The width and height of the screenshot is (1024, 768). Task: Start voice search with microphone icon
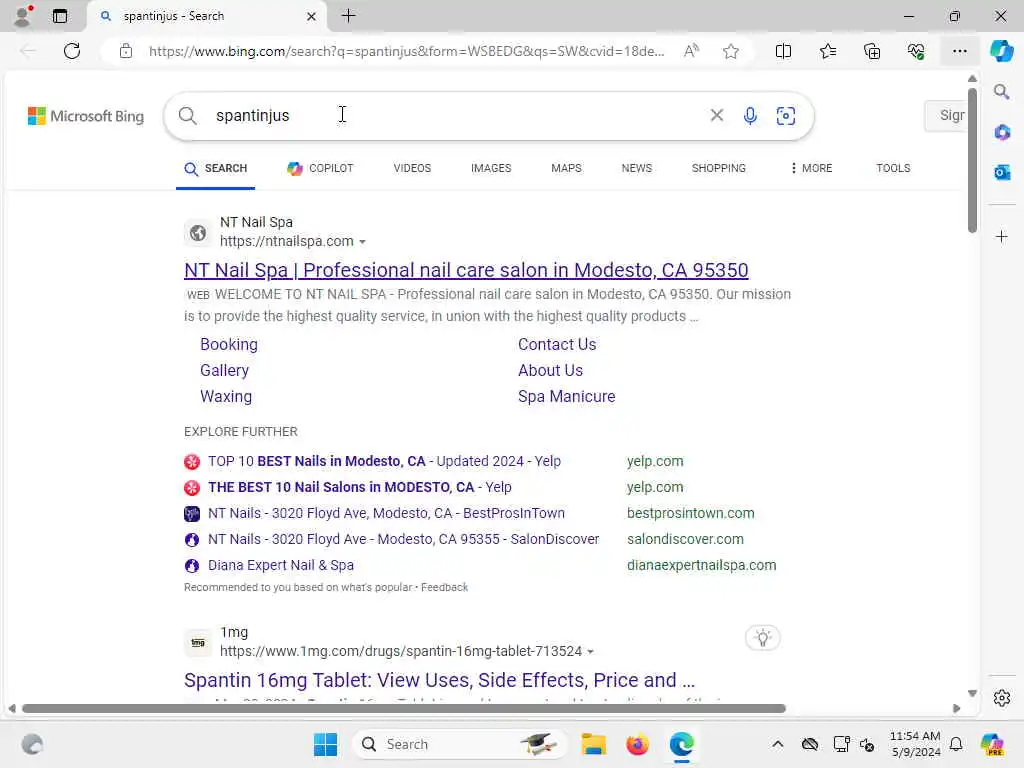point(750,116)
